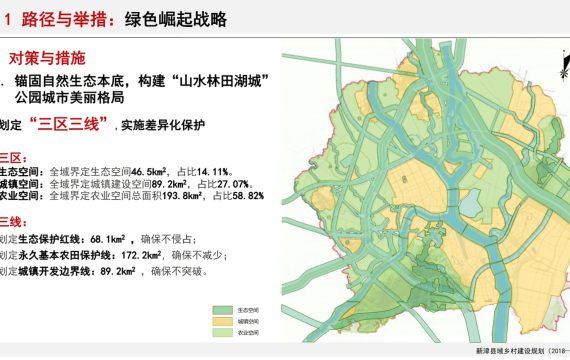Screen dimensions: 570x360
Task: Click the 城镇开发边界线 89.2km² line
Action: point(104,271)
